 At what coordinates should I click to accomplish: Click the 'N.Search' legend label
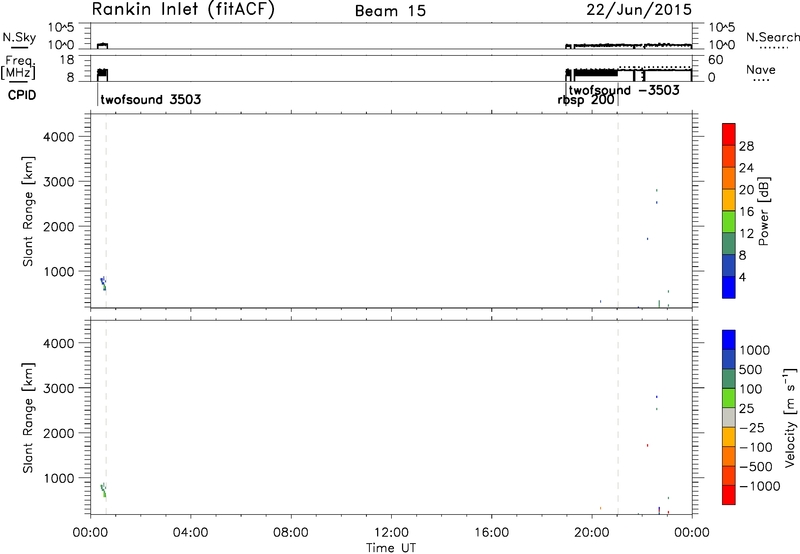tap(772, 37)
